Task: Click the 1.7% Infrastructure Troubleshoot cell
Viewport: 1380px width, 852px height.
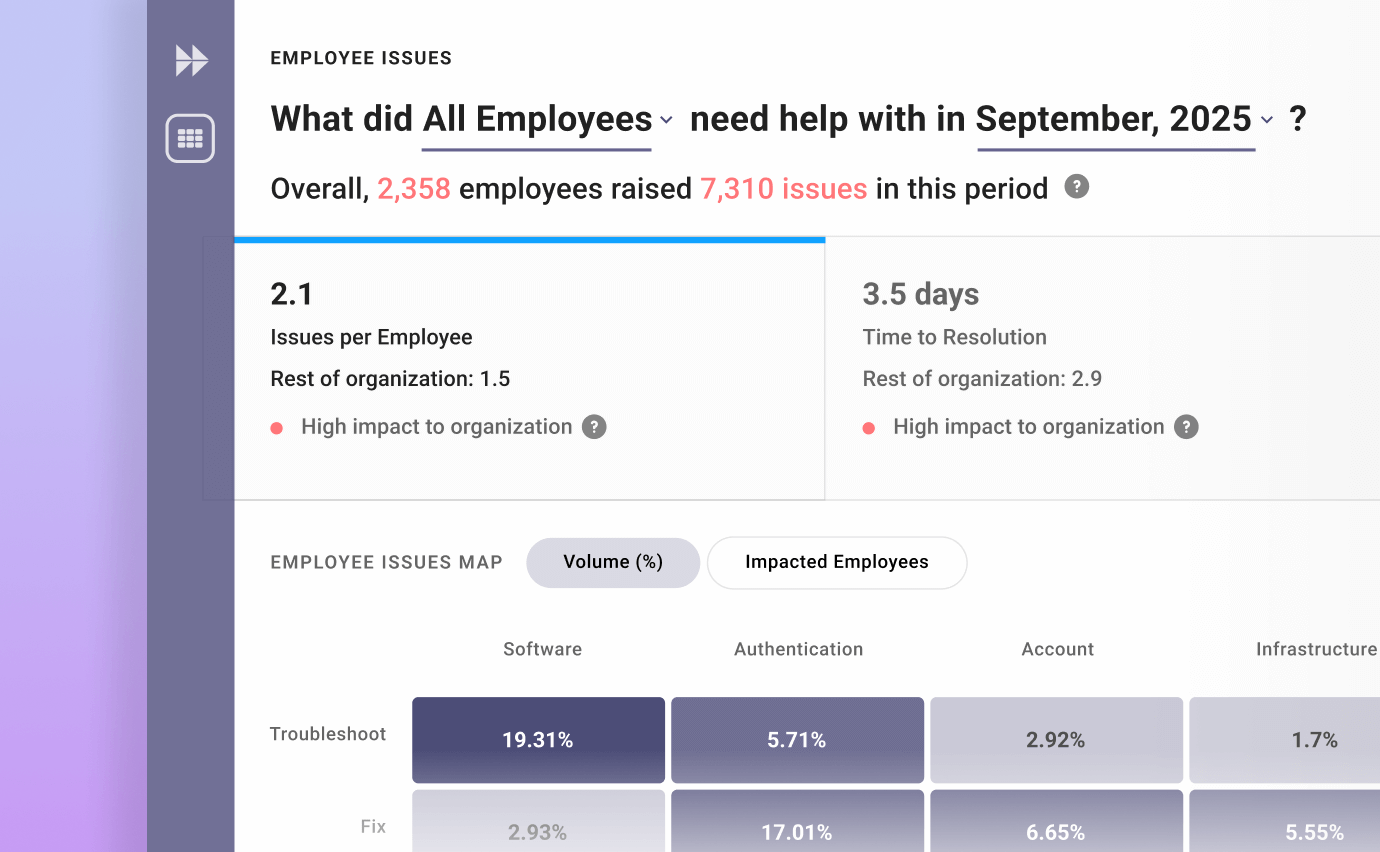Action: [x=1315, y=740]
